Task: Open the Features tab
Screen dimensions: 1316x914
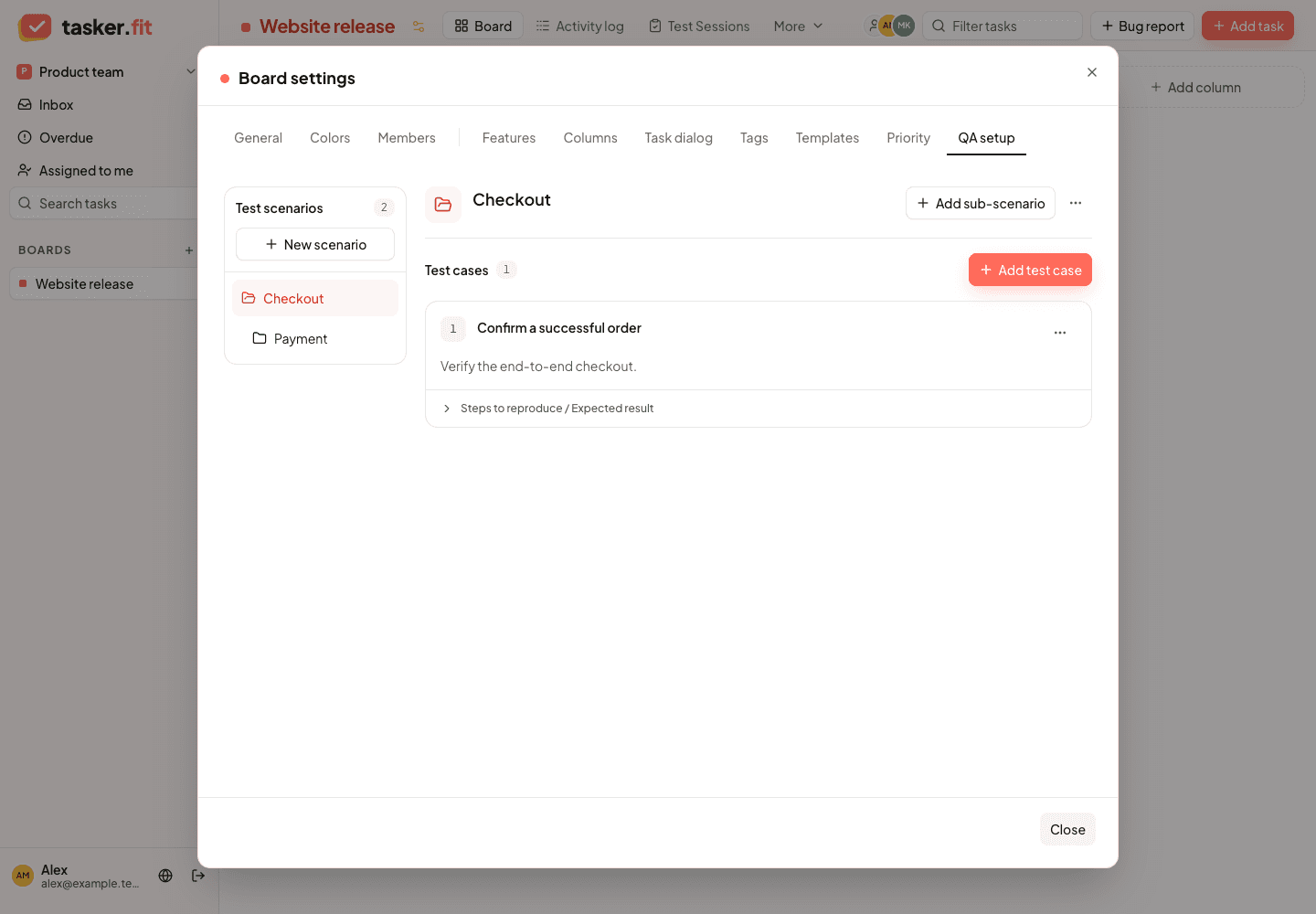Action: point(509,138)
